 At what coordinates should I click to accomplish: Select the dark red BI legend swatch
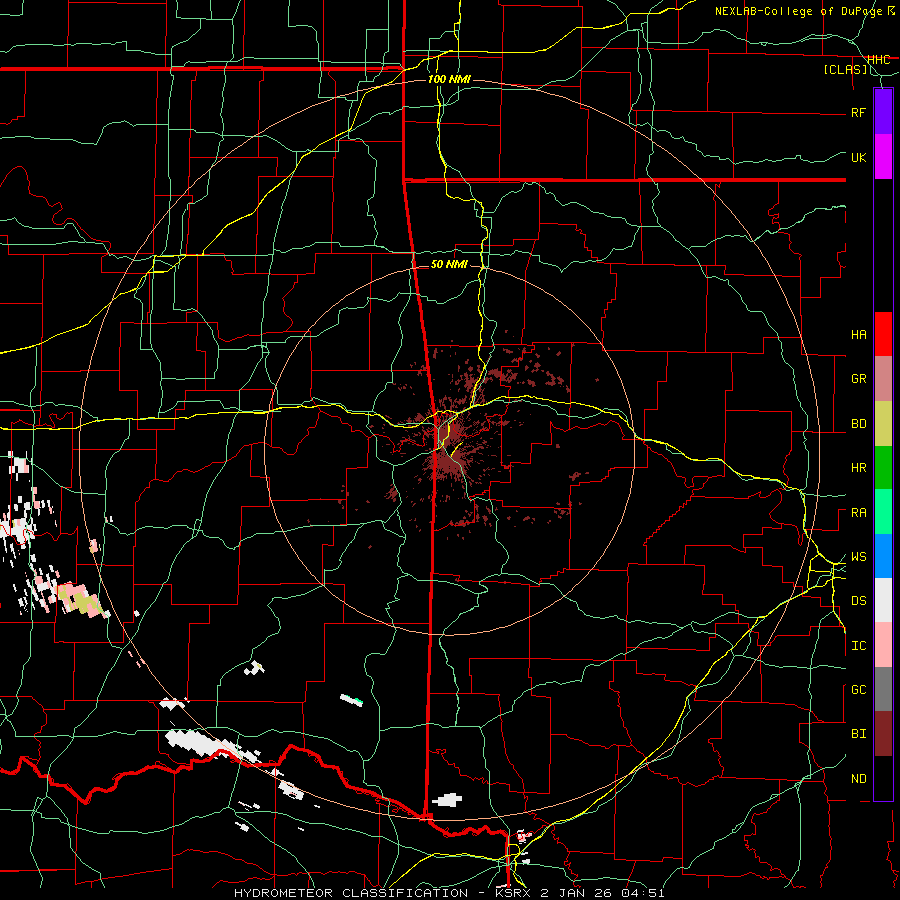click(x=883, y=734)
